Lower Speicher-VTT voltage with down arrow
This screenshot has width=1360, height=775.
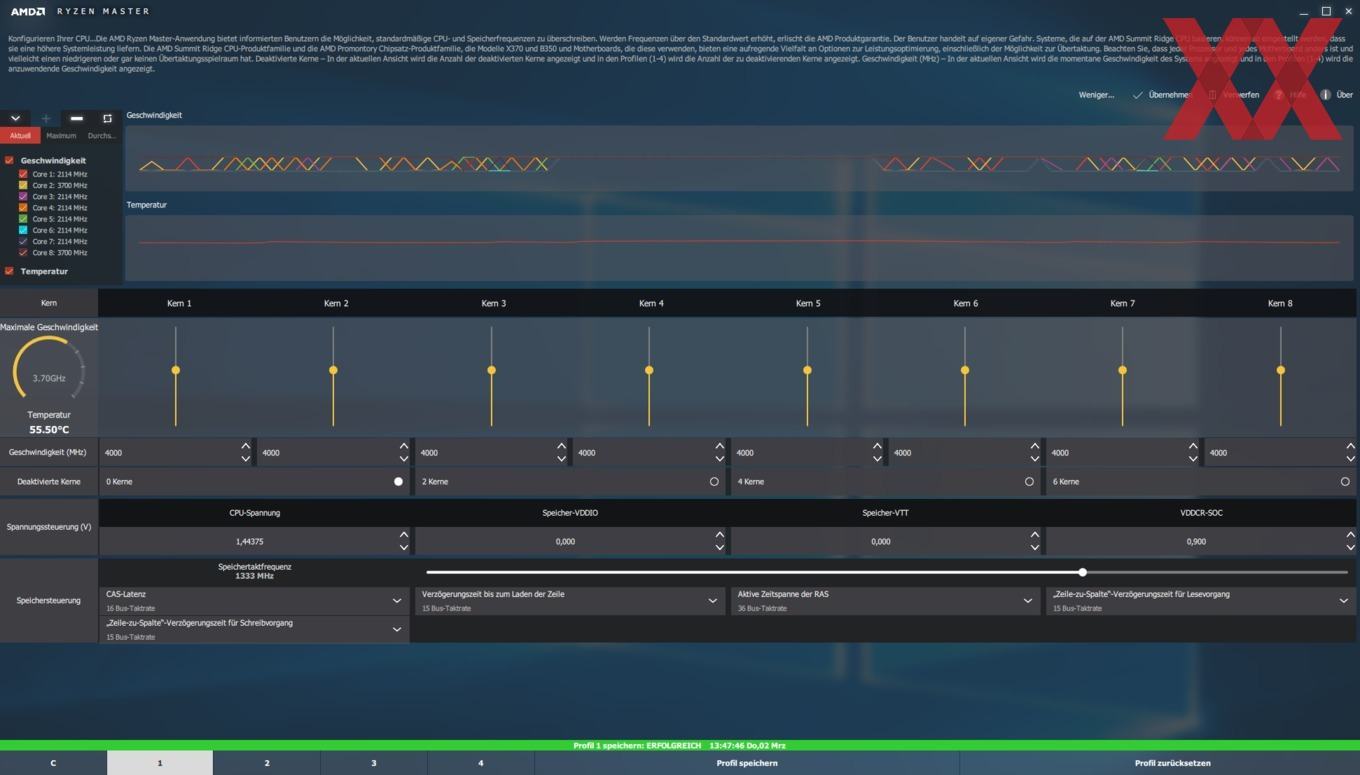coord(1034,548)
